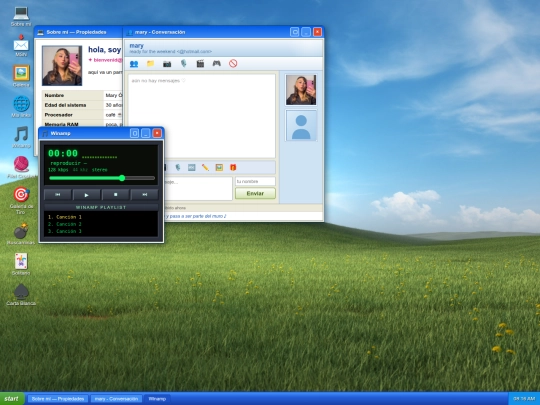
Task: Open the video clapperboard icon
Action: (200, 64)
